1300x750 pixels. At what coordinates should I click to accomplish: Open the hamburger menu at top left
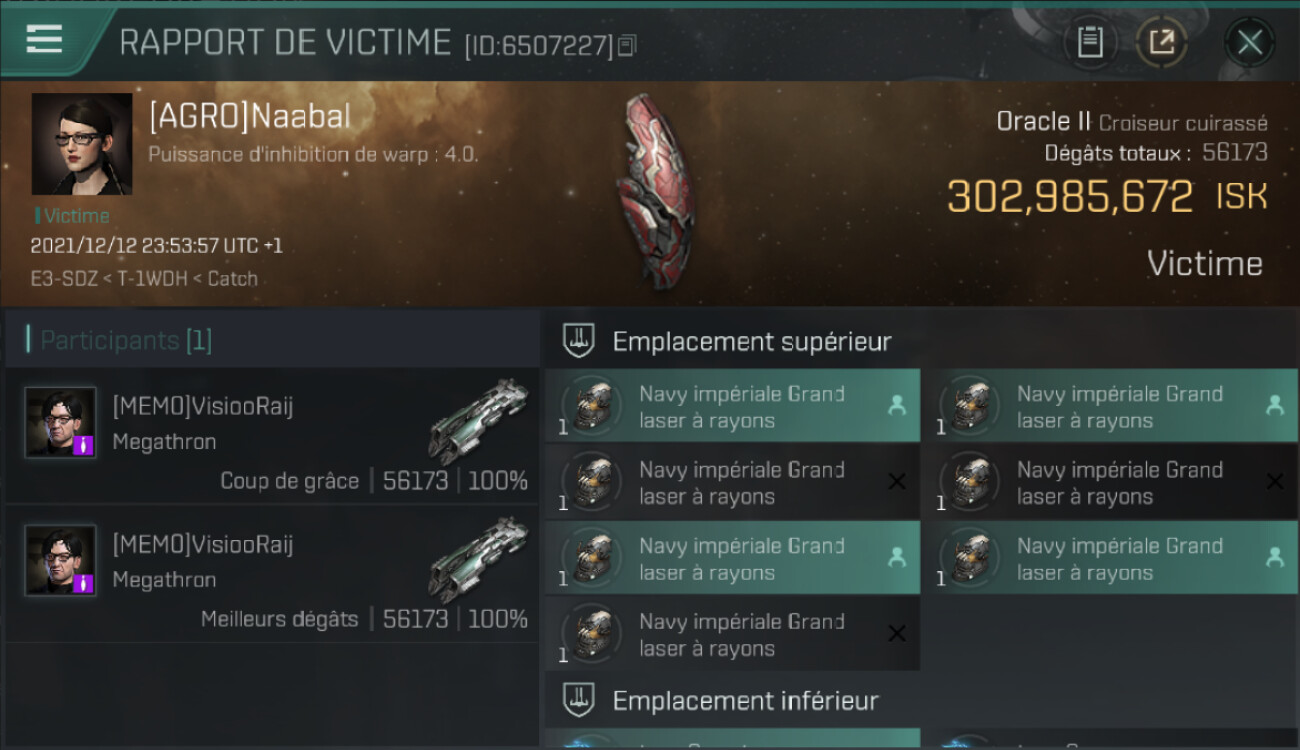pos(44,39)
